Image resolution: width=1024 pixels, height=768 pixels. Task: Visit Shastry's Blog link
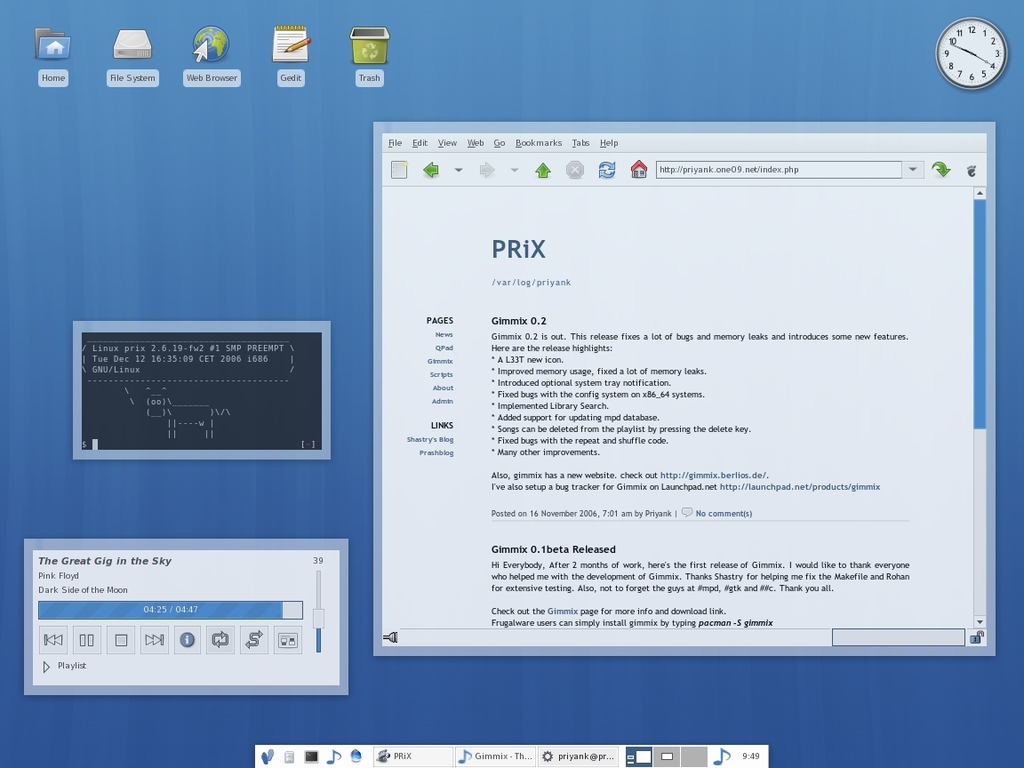pyautogui.click(x=430, y=440)
